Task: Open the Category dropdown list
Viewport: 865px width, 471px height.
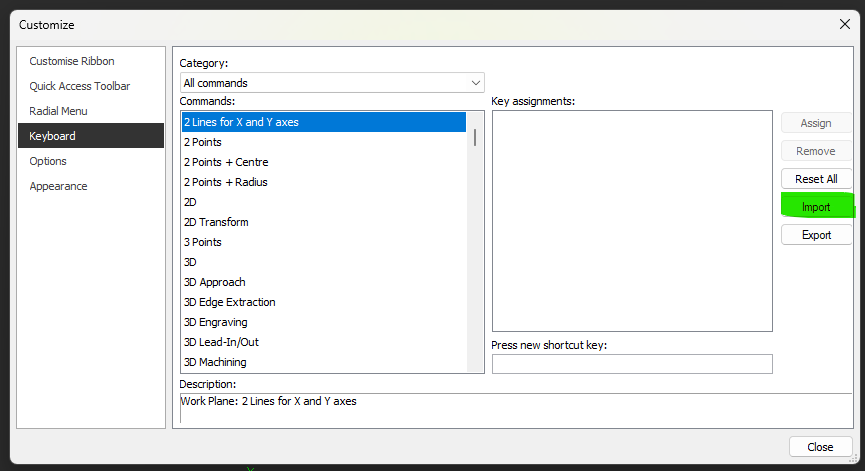Action: tap(332, 83)
